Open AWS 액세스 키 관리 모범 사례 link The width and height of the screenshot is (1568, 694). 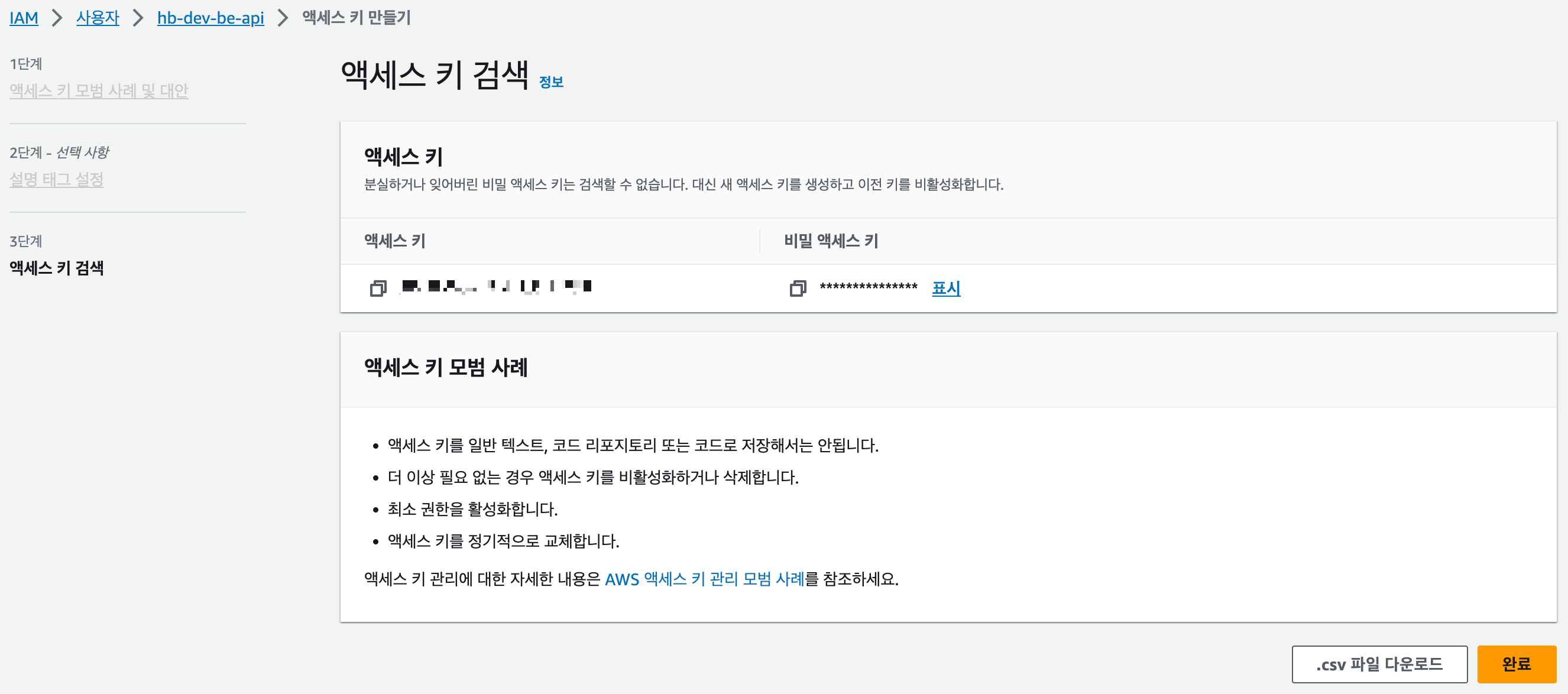704,578
